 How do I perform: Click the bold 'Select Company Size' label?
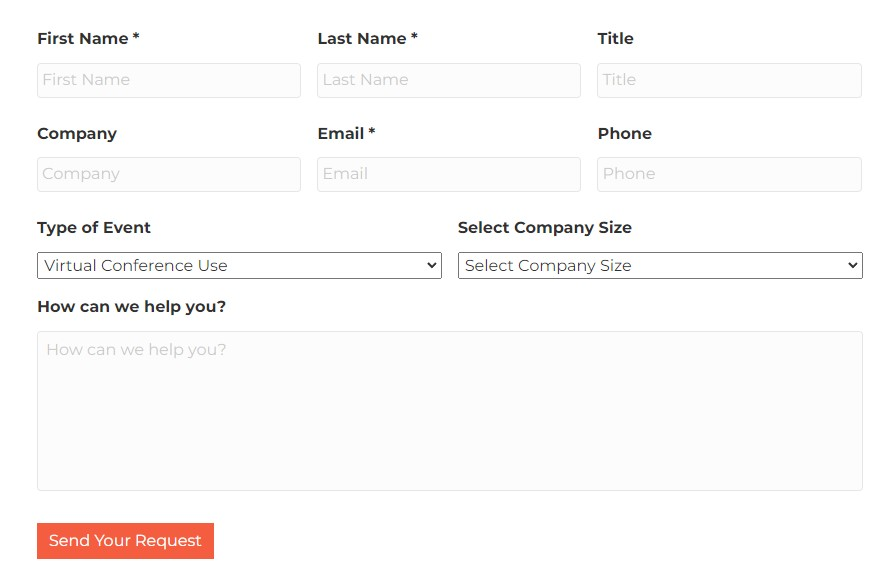point(545,227)
